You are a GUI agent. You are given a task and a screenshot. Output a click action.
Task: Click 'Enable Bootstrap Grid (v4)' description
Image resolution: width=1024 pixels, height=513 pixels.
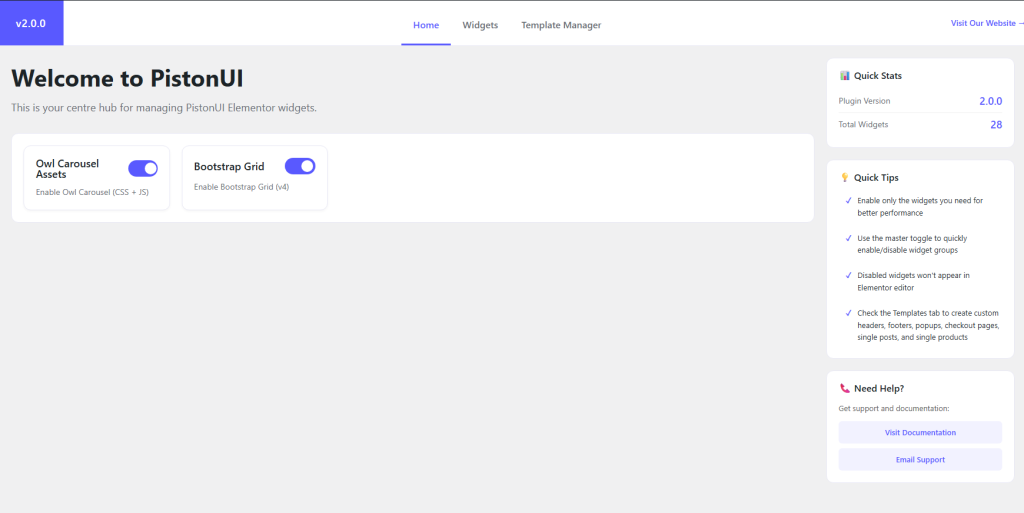(x=242, y=187)
